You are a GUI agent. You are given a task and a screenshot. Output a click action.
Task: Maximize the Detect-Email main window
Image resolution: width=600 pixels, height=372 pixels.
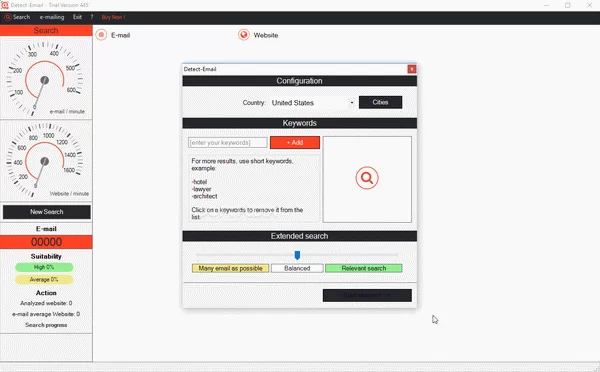point(567,5)
